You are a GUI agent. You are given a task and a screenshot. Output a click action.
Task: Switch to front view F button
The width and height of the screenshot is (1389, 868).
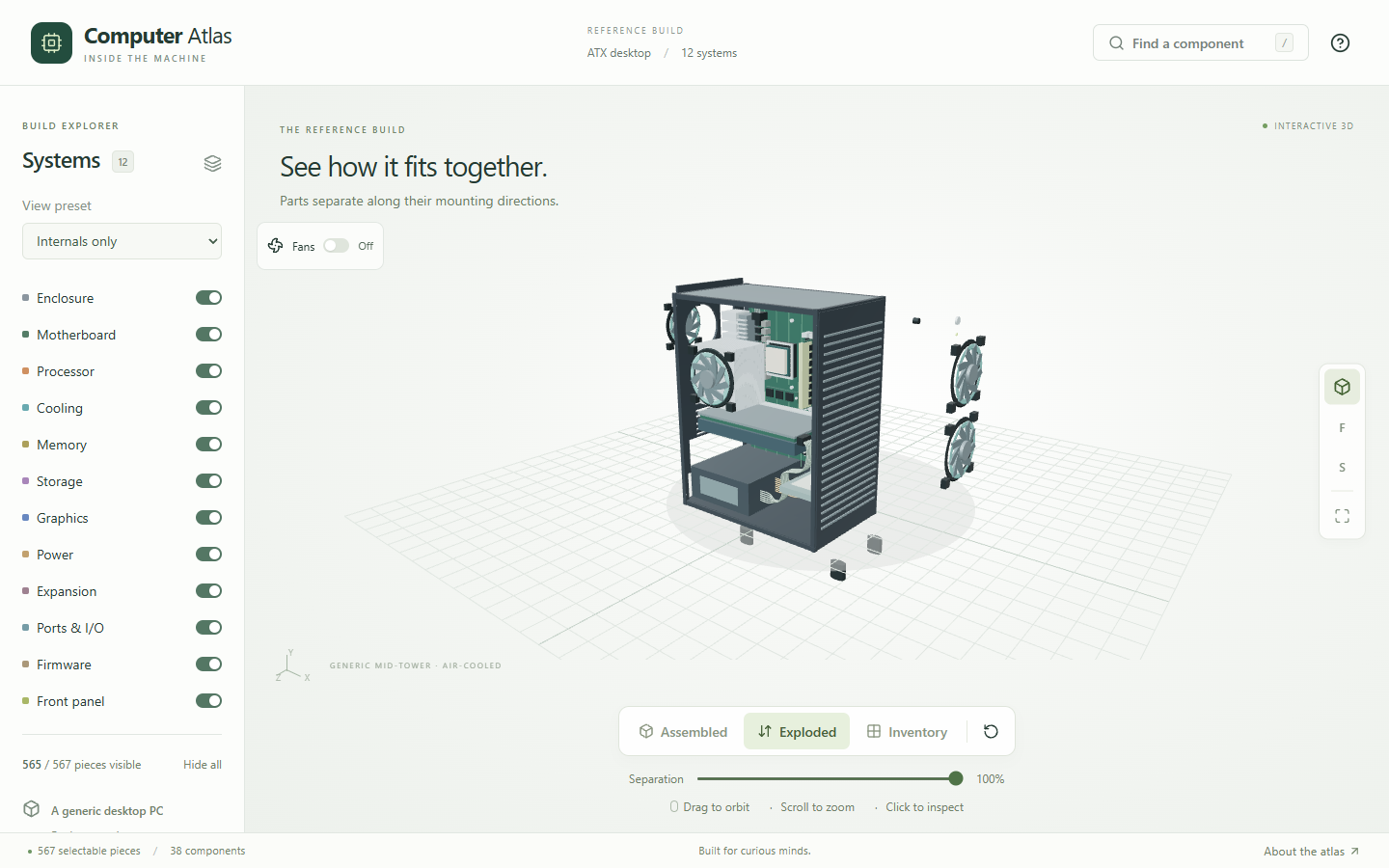tap(1342, 427)
